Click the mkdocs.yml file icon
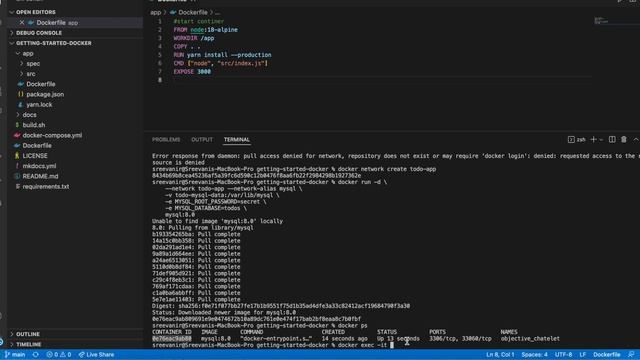The height and width of the screenshot is (360, 640). (17, 166)
